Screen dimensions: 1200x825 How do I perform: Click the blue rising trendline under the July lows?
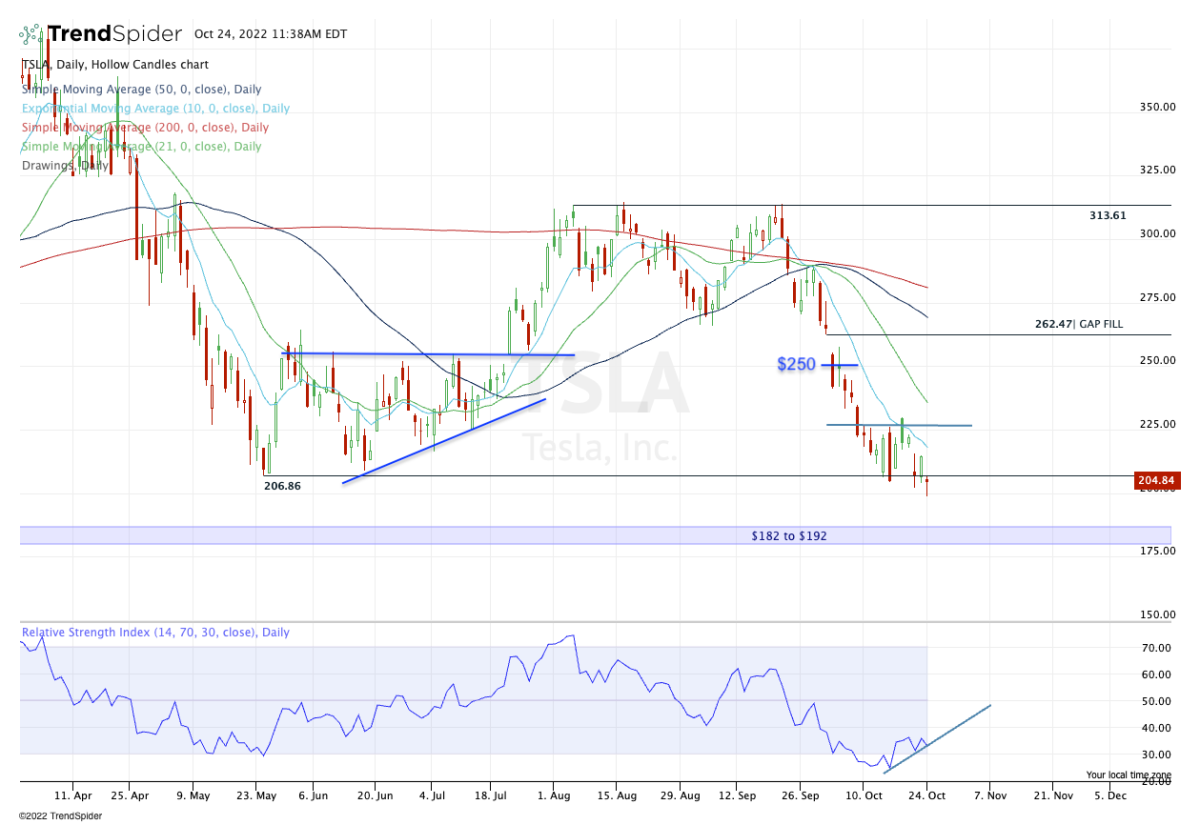tap(444, 441)
